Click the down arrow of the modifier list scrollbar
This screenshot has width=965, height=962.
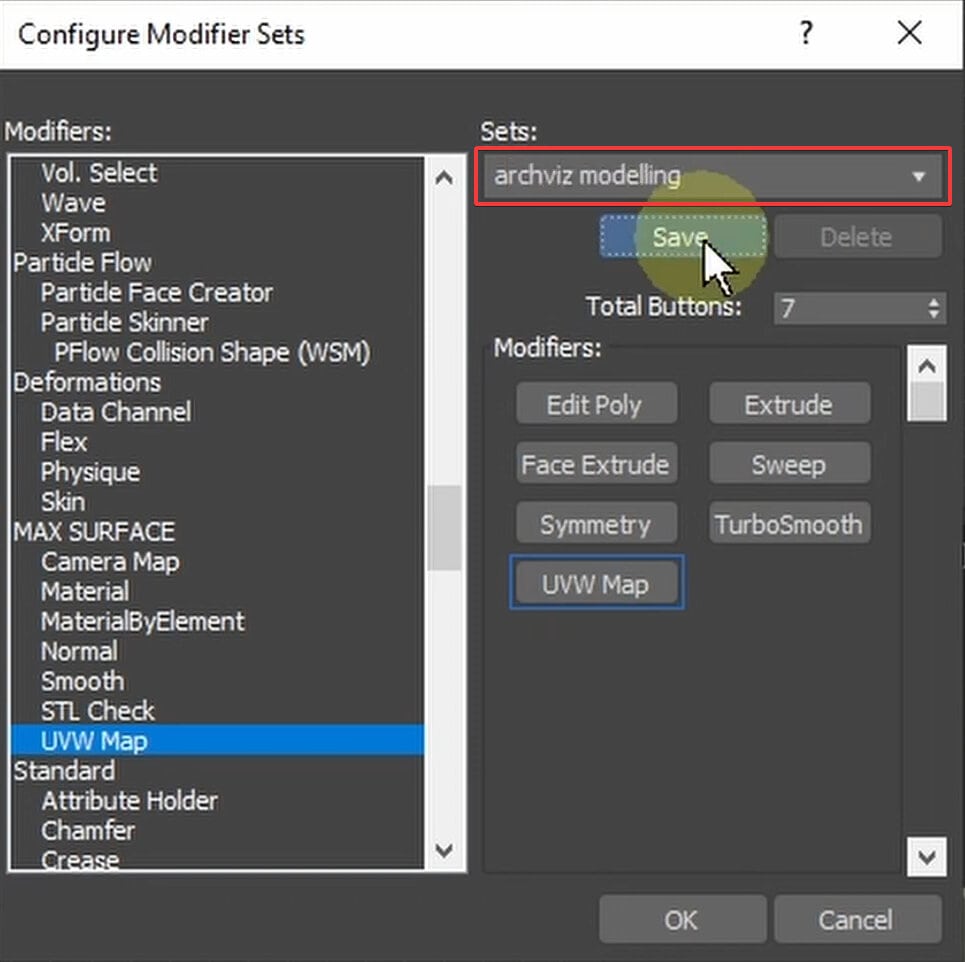(x=444, y=850)
